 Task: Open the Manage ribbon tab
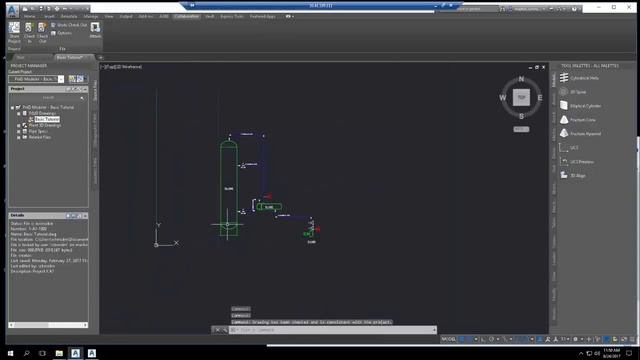(91, 16)
